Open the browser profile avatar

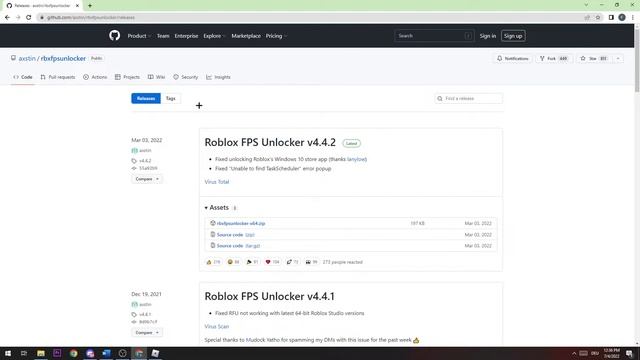pos(622,18)
